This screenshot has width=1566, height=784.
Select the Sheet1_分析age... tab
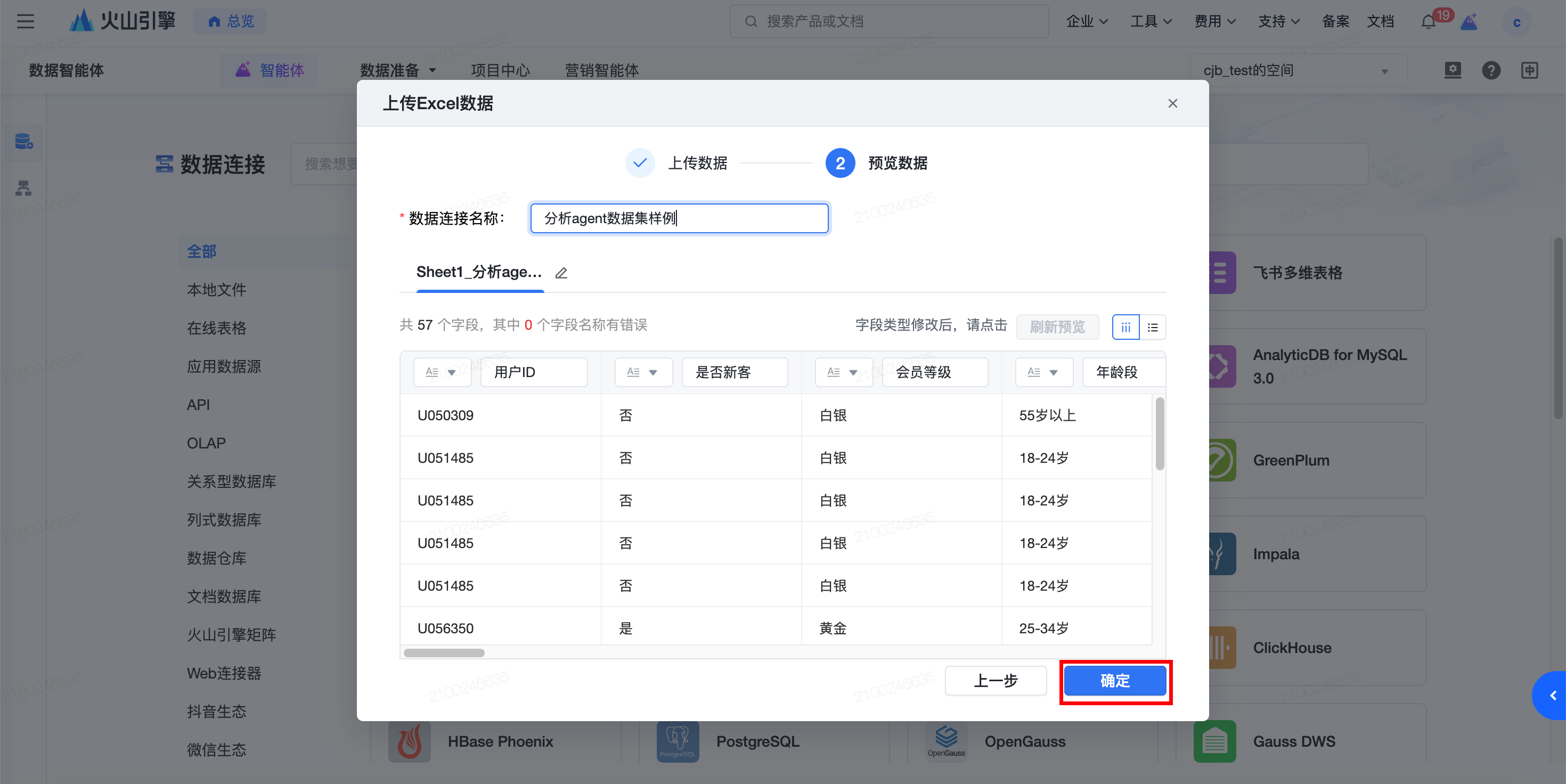tap(479, 272)
